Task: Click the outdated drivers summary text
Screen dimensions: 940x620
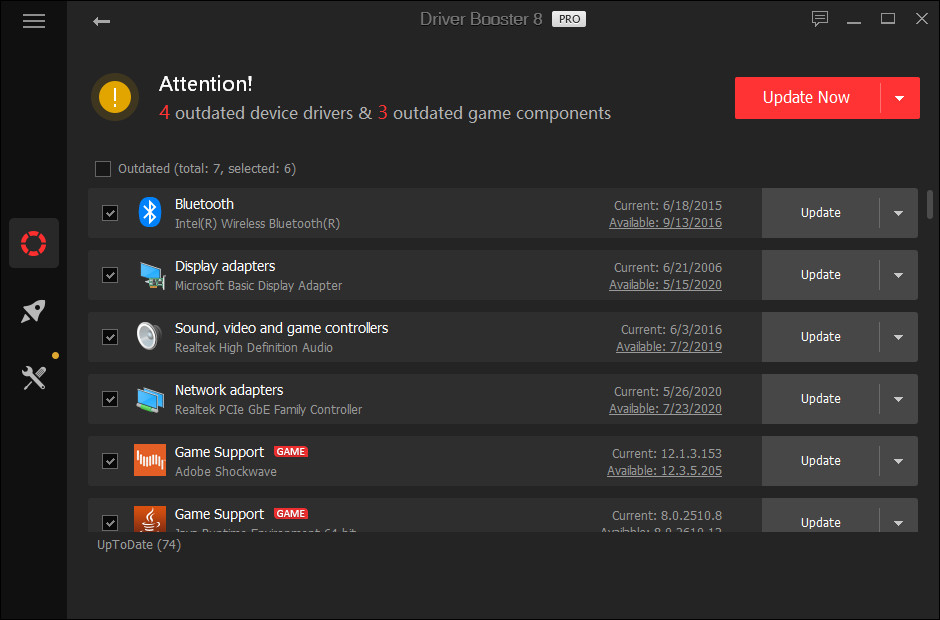Action: (385, 113)
